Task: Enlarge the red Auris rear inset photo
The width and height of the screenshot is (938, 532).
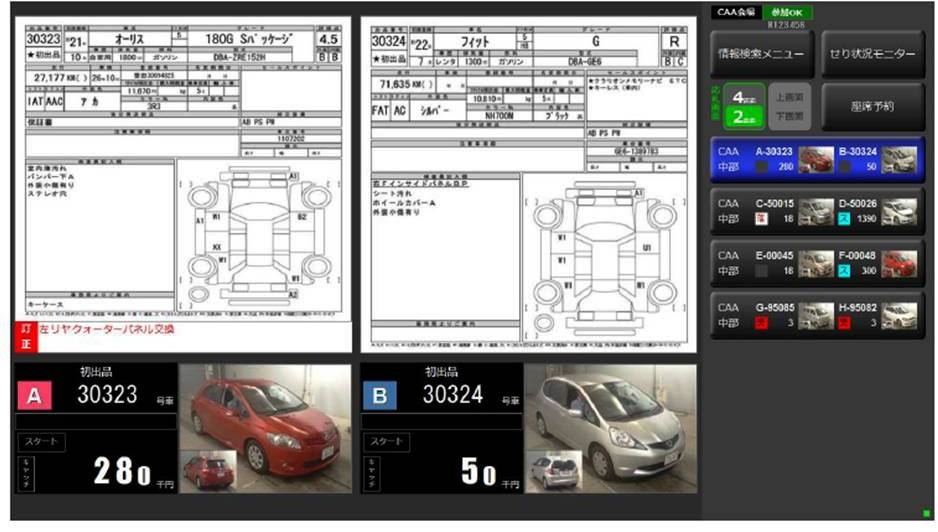Action: coord(209,471)
